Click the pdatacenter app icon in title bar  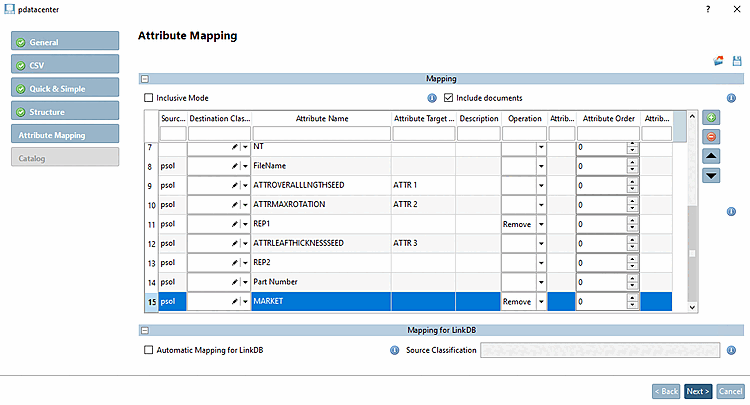9,9
